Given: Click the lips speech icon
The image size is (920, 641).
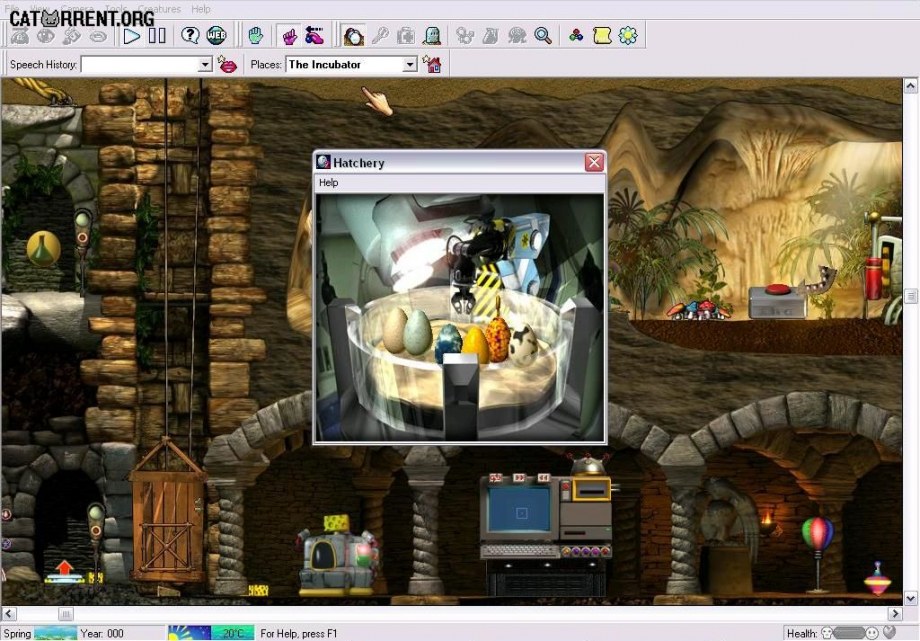Looking at the screenshot, I should coord(226,64).
